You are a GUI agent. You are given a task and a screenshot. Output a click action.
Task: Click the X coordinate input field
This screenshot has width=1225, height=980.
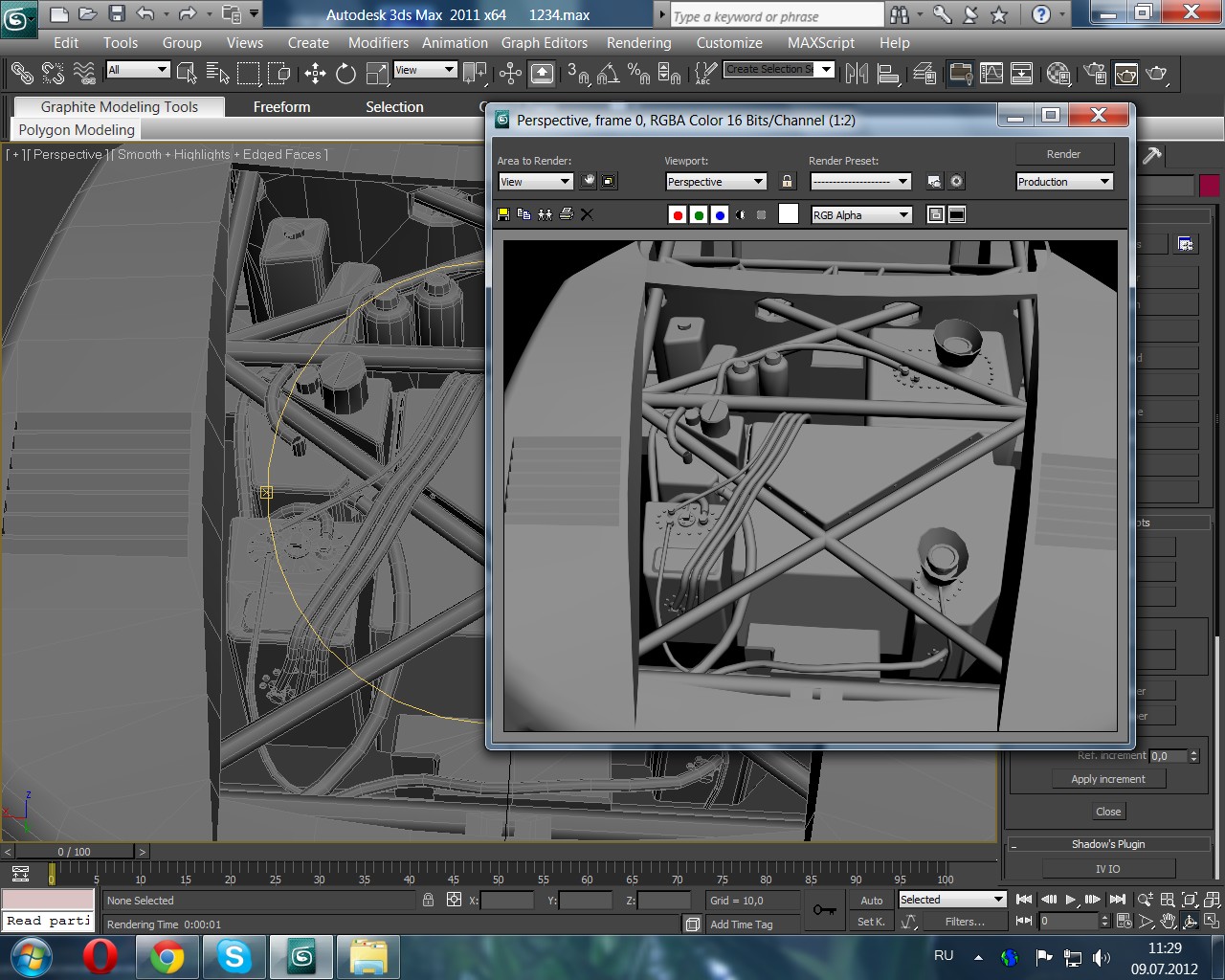point(507,901)
